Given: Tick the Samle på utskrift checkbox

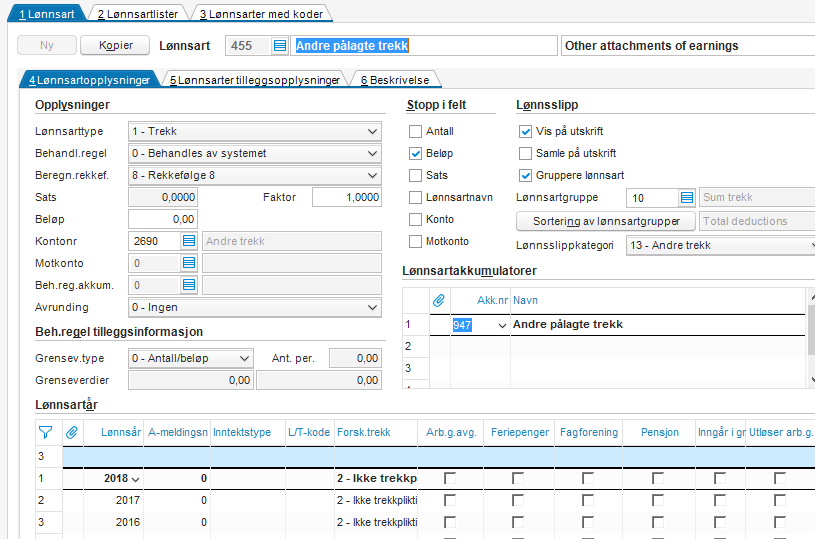Looking at the screenshot, I should point(525,153).
